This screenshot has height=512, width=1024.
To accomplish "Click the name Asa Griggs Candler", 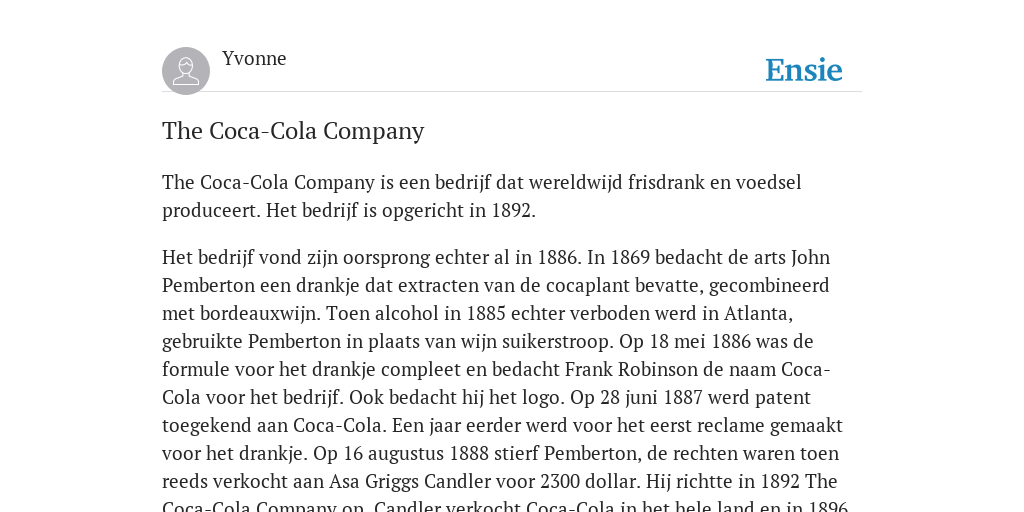I will 409,482.
